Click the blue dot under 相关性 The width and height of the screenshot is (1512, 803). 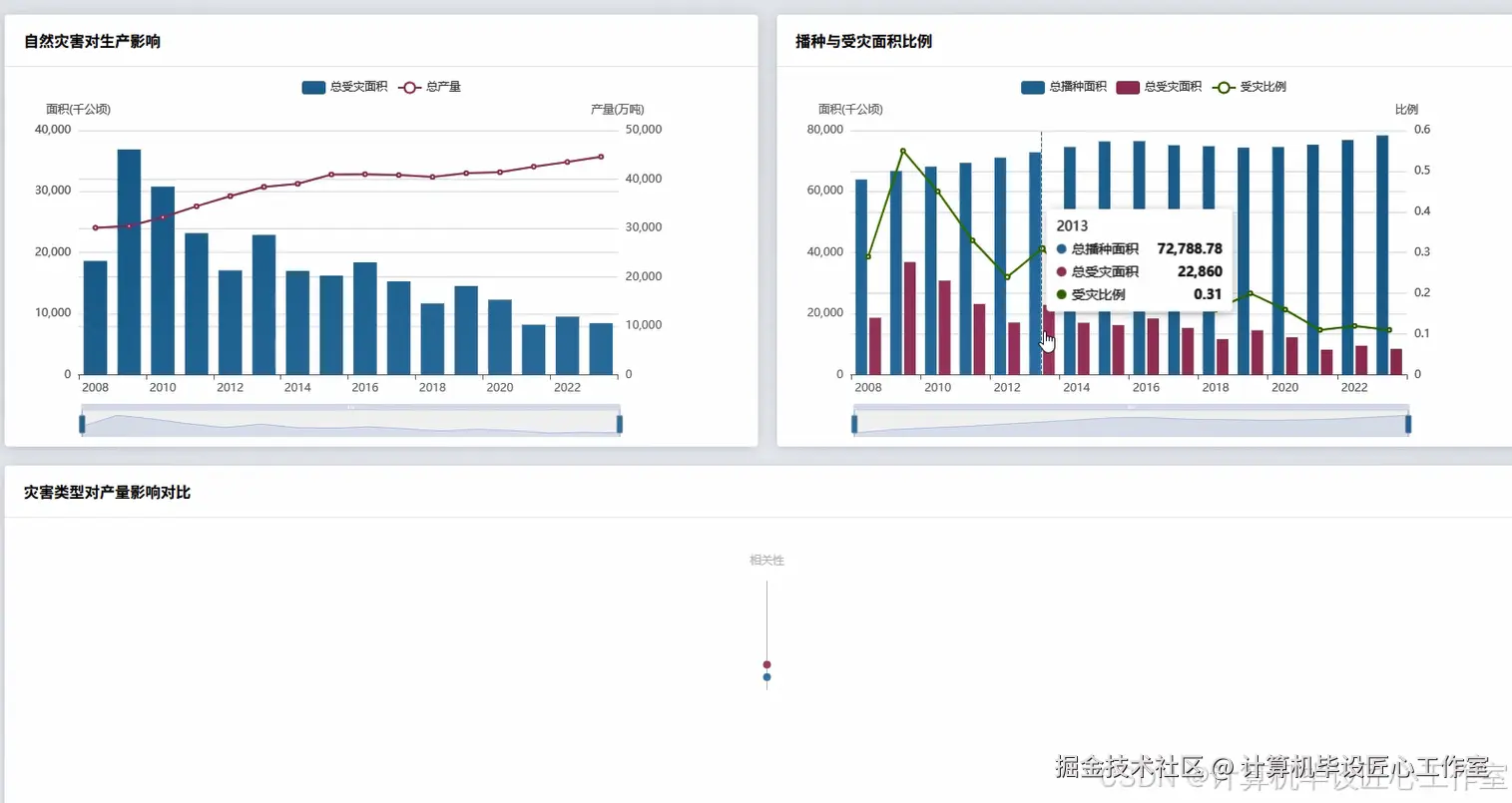pos(766,677)
